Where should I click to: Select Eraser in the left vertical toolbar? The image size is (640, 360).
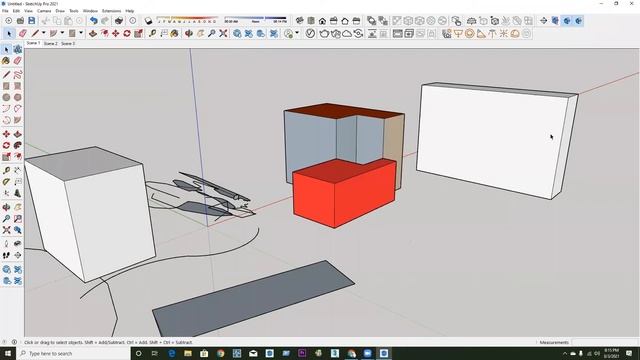pos(18,61)
